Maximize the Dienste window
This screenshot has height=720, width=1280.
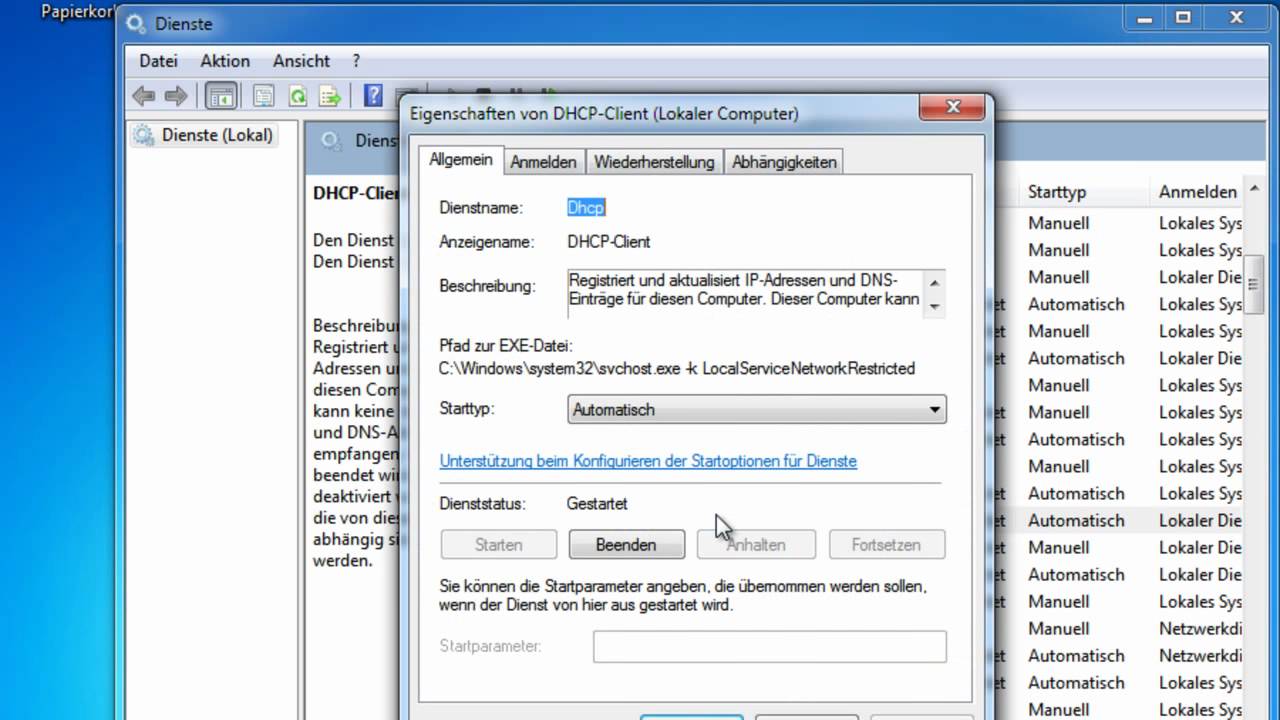click(1183, 17)
